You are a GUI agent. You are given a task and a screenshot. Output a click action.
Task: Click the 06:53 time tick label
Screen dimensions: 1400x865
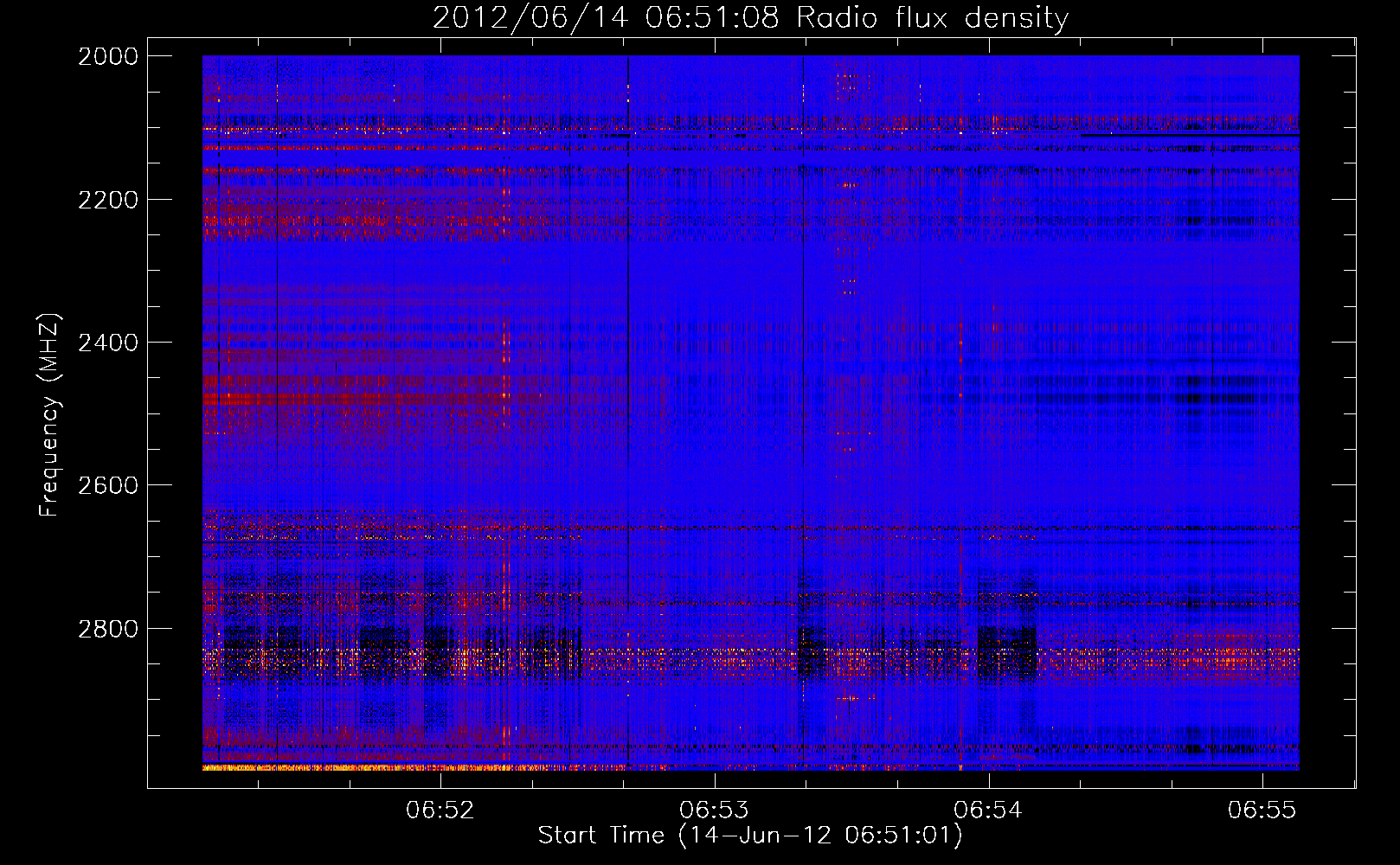tap(714, 810)
